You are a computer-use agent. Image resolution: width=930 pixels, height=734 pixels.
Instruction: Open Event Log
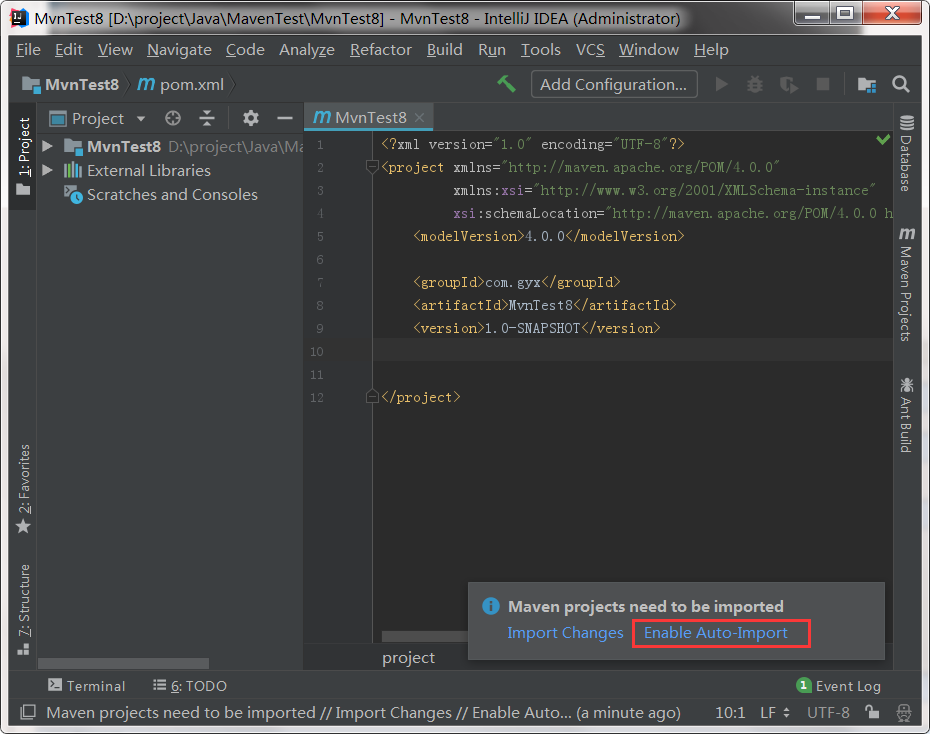pos(838,685)
